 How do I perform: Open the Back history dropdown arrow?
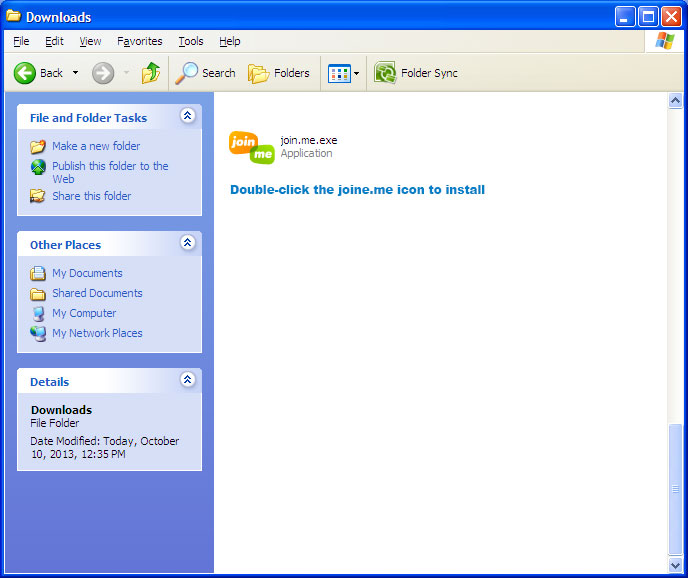point(75,74)
